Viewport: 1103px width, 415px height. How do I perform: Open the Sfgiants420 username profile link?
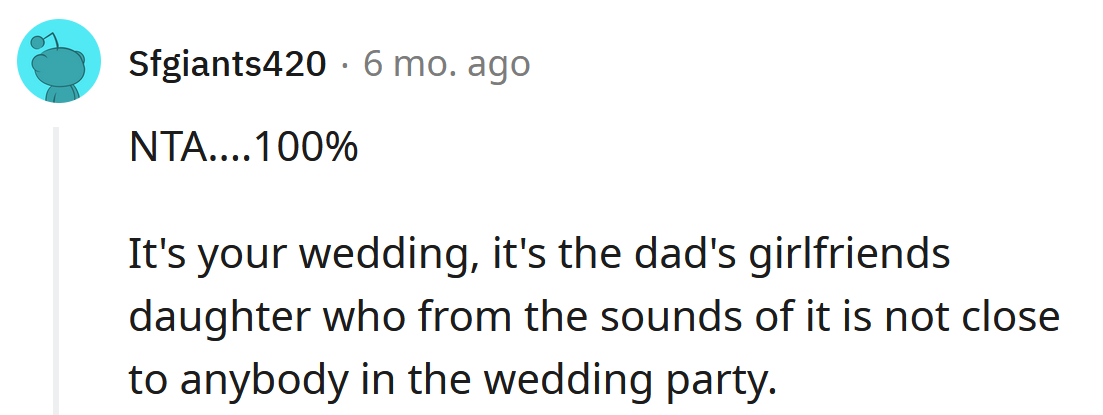pos(228,64)
